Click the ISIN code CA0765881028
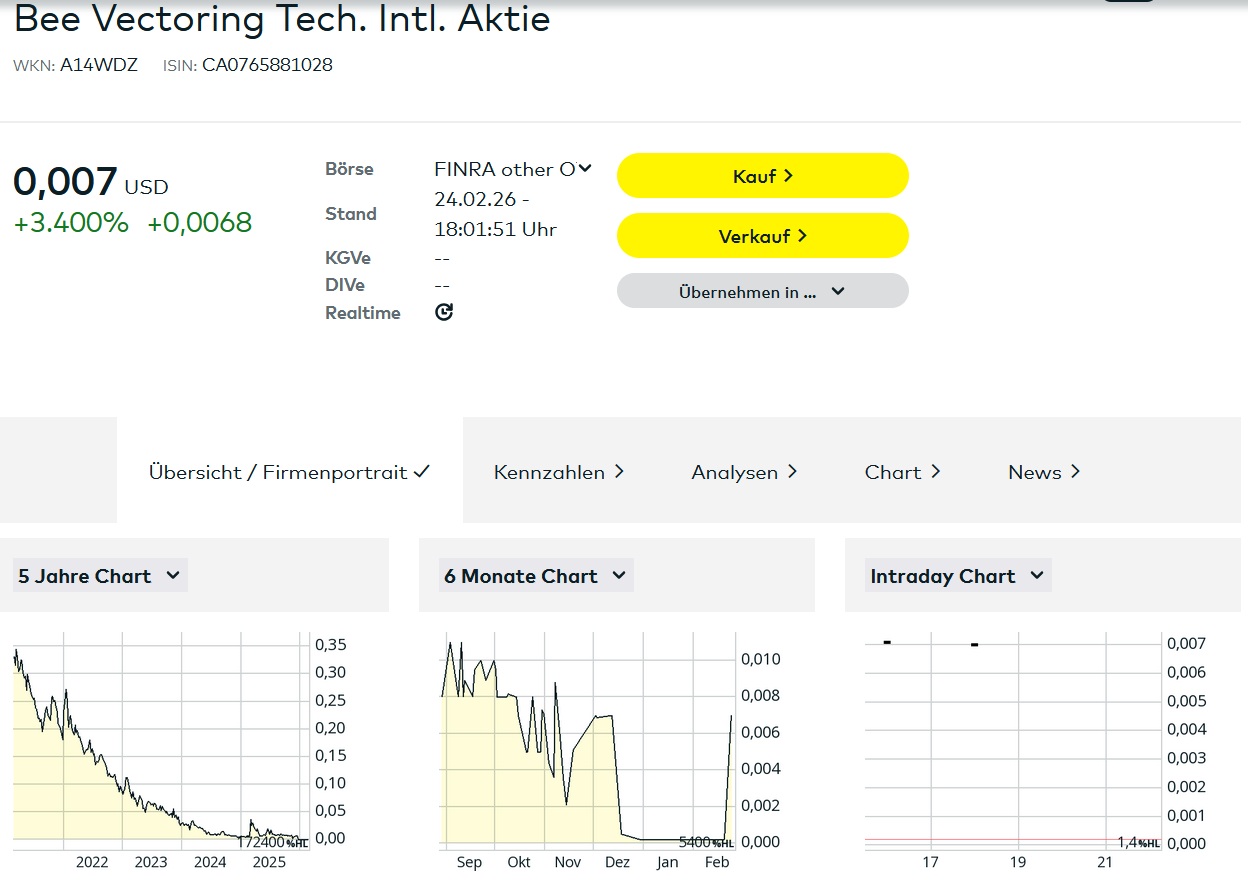This screenshot has width=1248, height=882. pyautogui.click(x=267, y=65)
